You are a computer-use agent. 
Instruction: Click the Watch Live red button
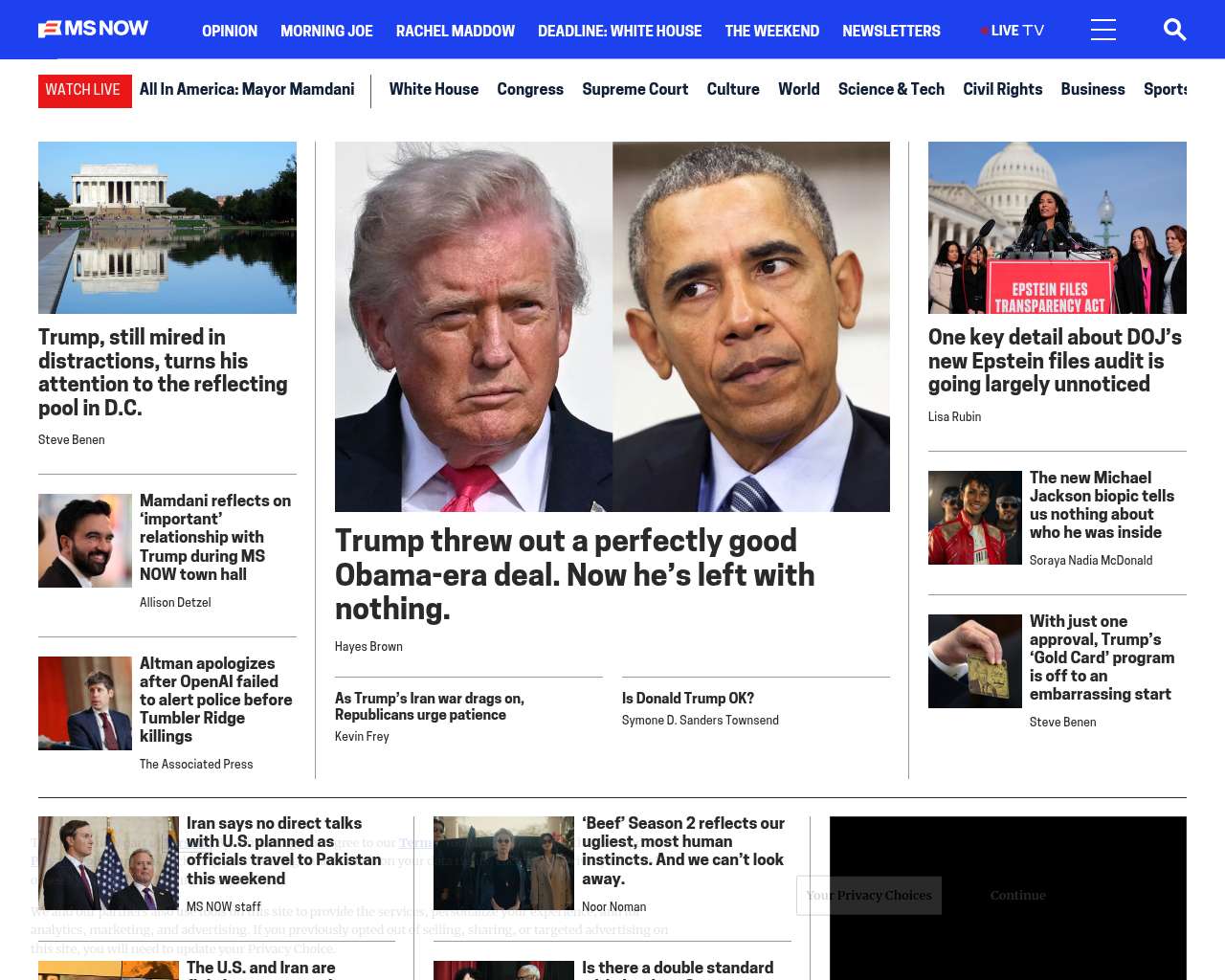tap(85, 91)
